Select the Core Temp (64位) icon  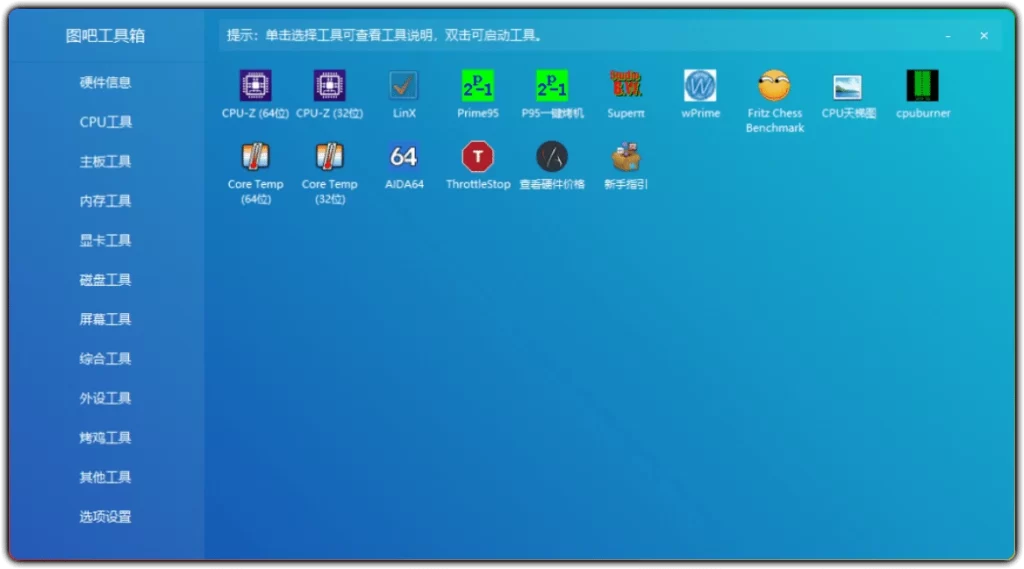(x=255, y=157)
